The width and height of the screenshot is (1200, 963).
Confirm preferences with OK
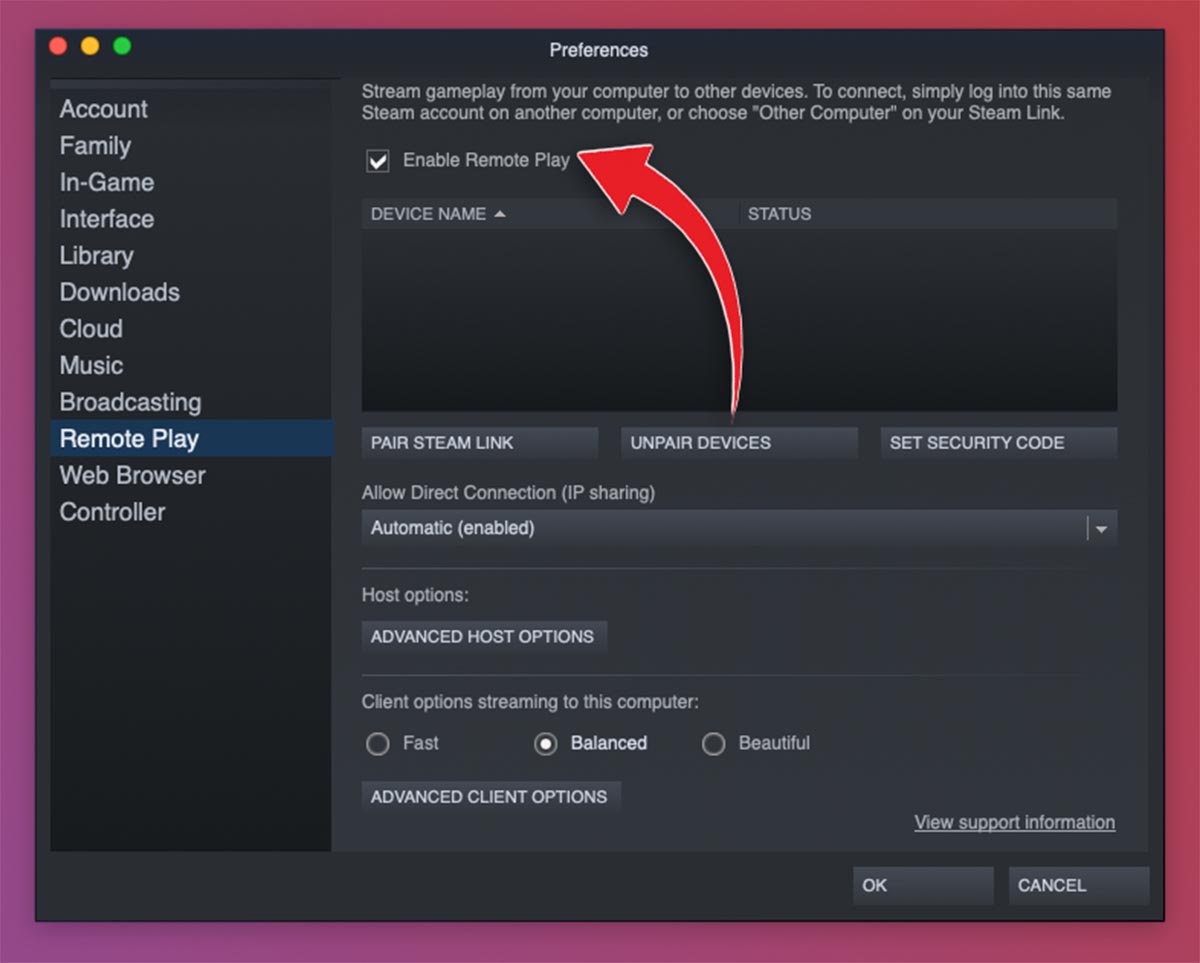pyautogui.click(x=923, y=886)
